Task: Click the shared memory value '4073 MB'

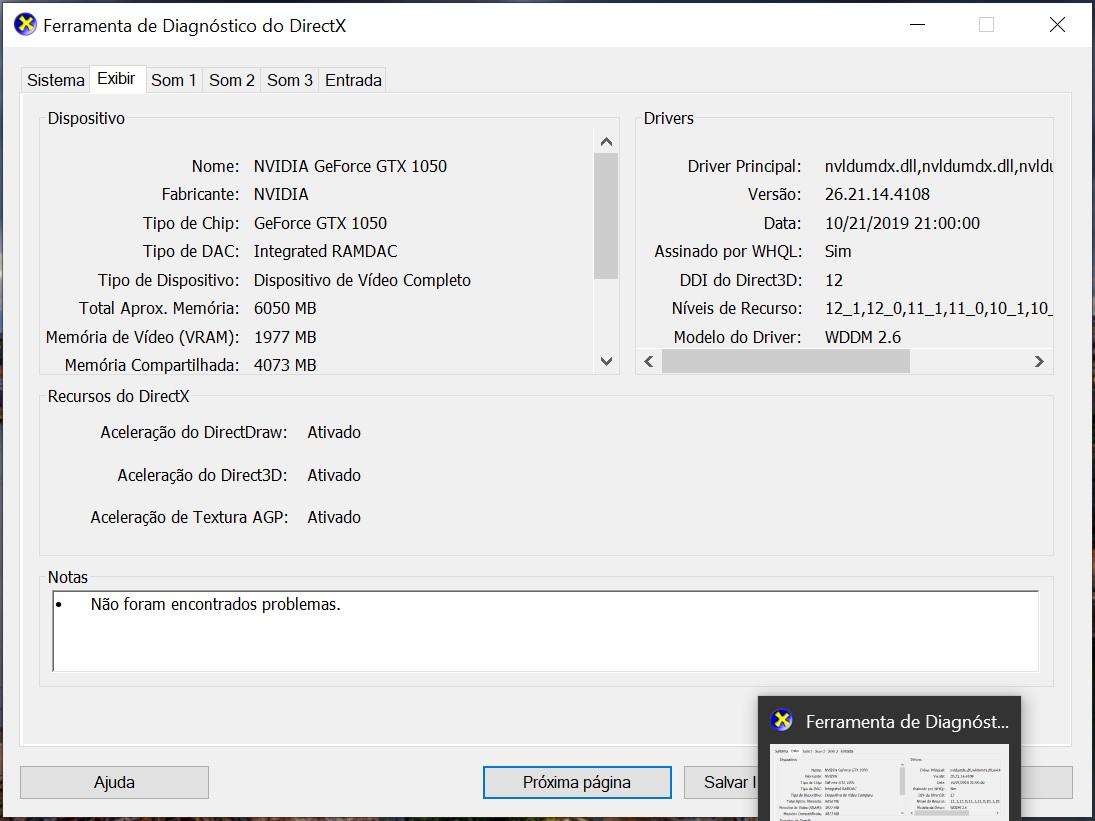Action: (x=285, y=365)
